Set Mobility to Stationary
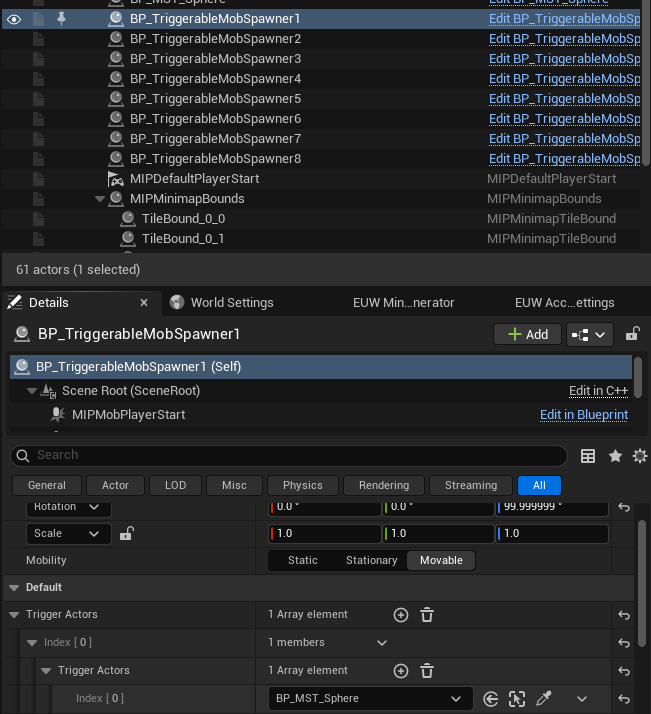The width and height of the screenshot is (651, 714). [x=371, y=561]
